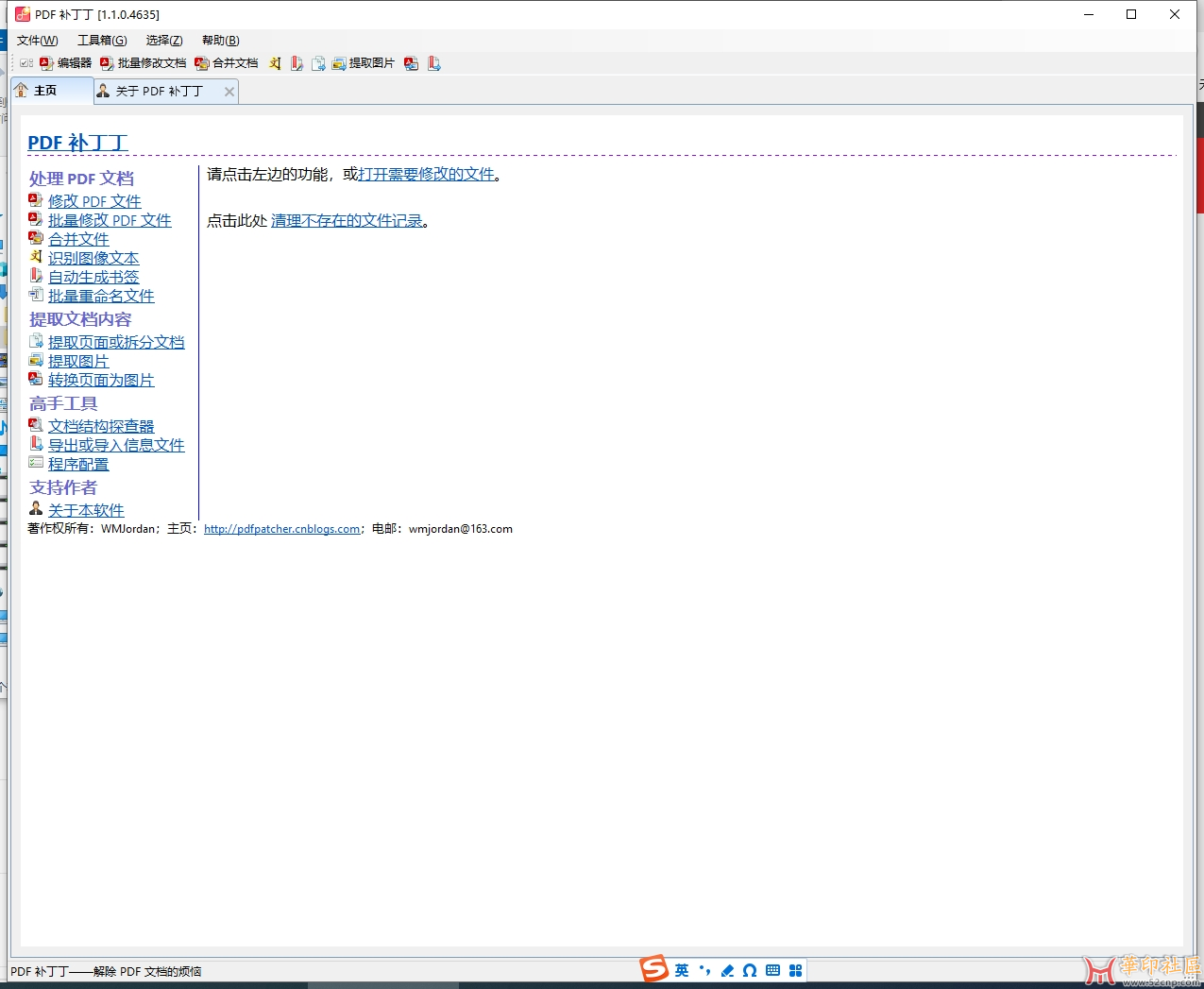Open 批量修改文档 from the toolbar
1204x989 pixels.
point(144,63)
